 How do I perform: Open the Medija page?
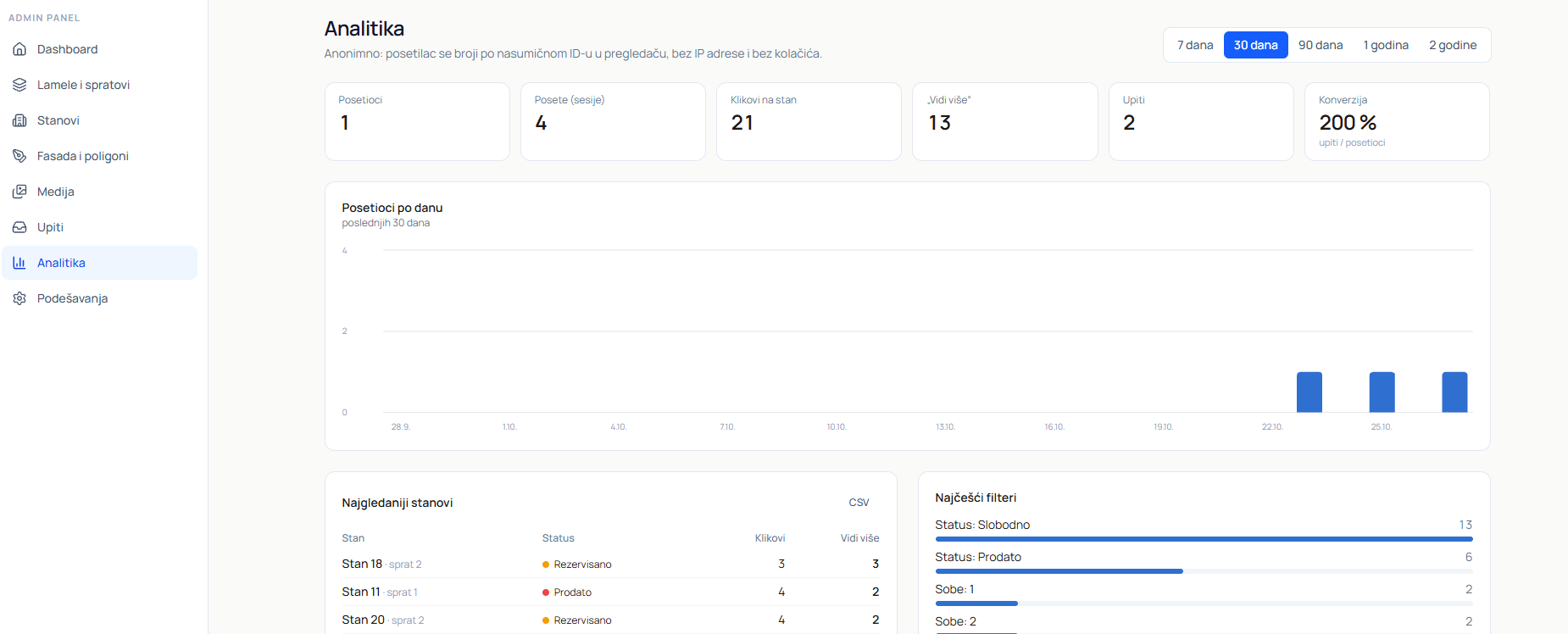(x=99, y=192)
